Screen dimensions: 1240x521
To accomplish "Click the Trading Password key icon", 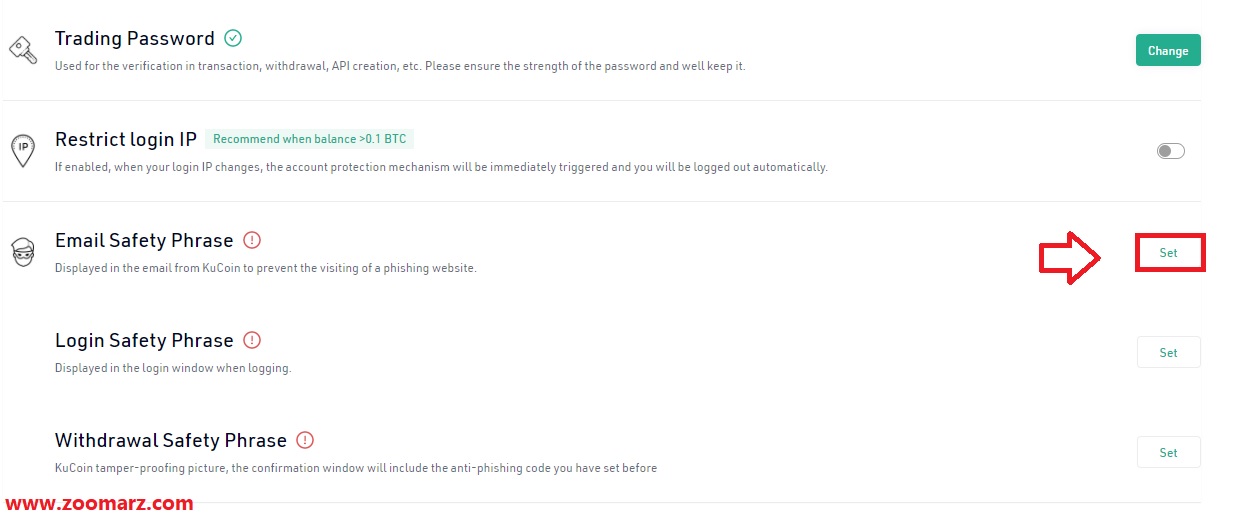I will coord(22,49).
